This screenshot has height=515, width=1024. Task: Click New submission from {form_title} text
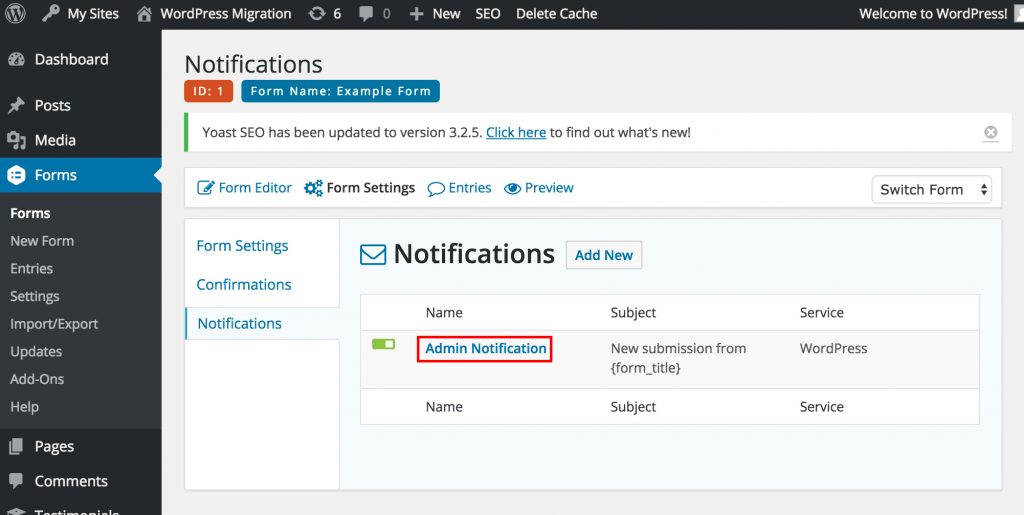coord(678,358)
